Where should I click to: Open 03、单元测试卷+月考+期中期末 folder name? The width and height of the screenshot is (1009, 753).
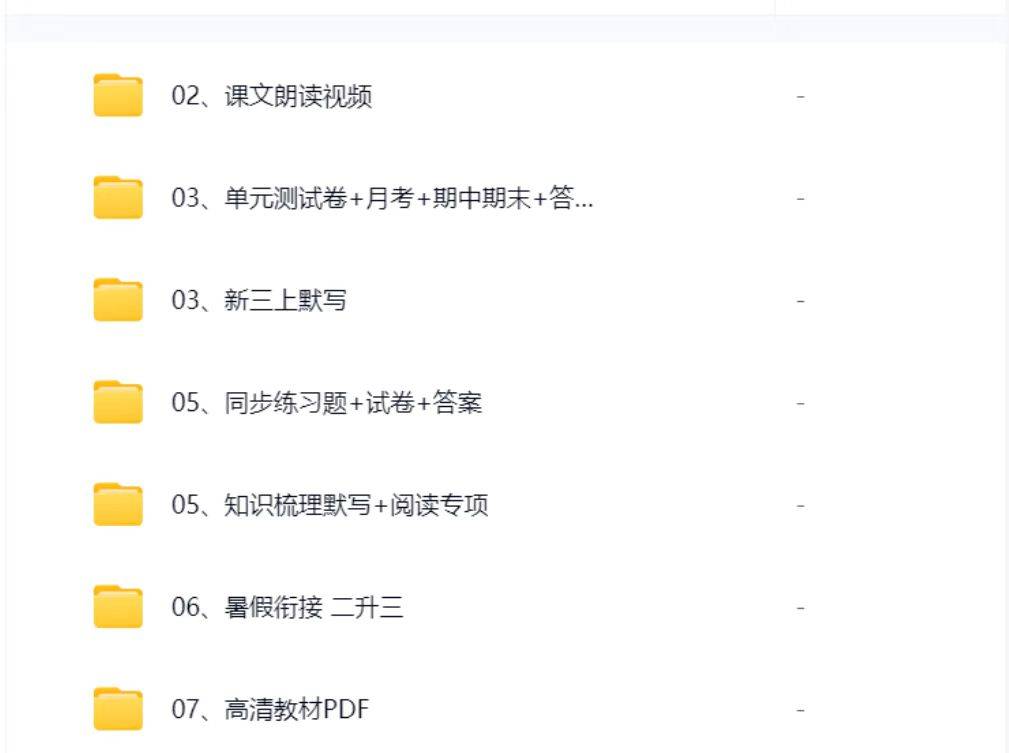pyautogui.click(x=382, y=199)
